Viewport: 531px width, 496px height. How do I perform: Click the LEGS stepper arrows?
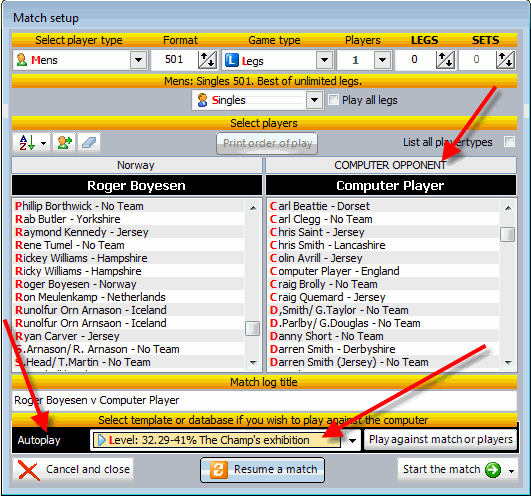click(x=445, y=60)
